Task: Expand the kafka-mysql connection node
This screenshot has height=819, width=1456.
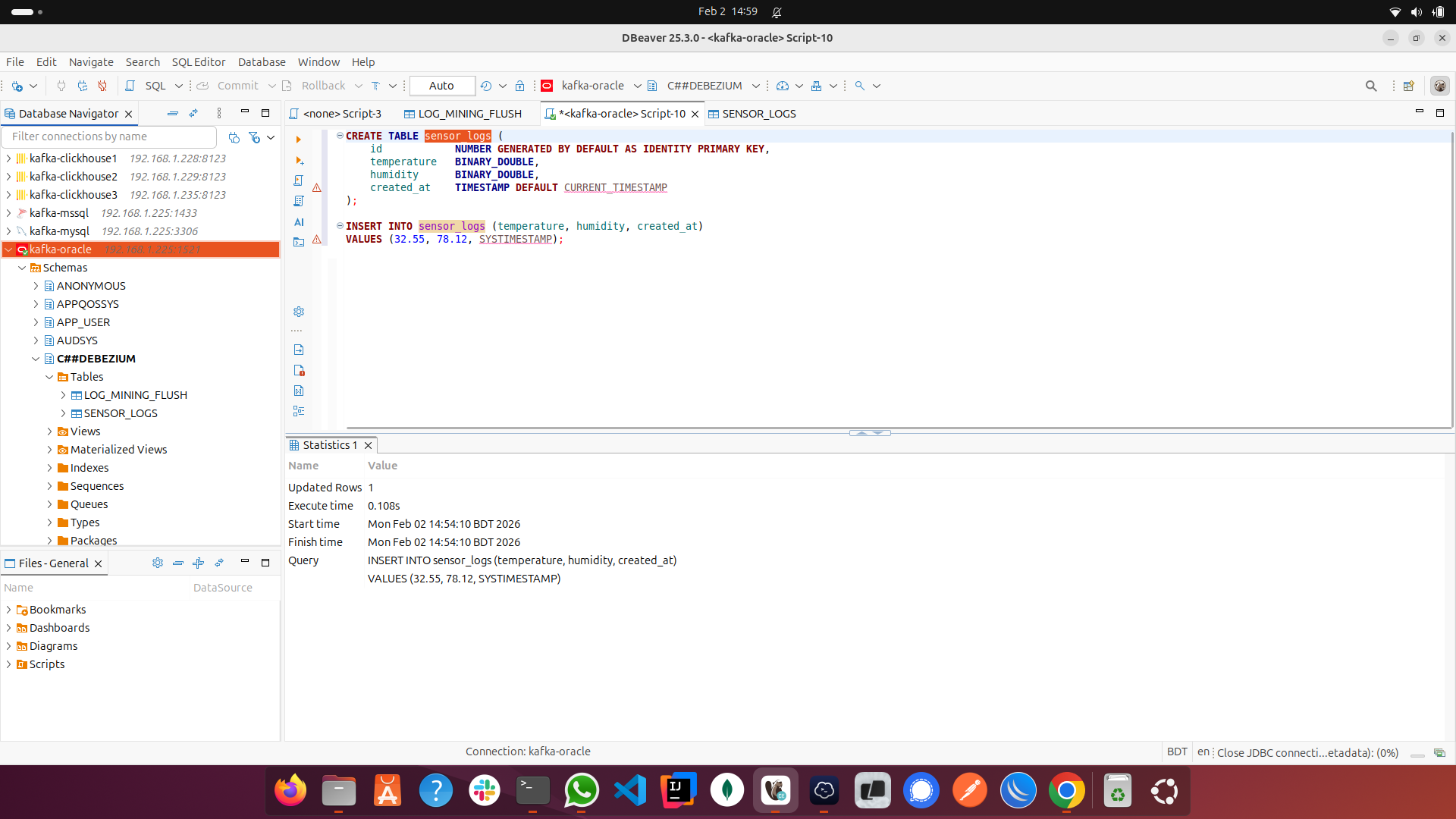Action: click(x=8, y=231)
